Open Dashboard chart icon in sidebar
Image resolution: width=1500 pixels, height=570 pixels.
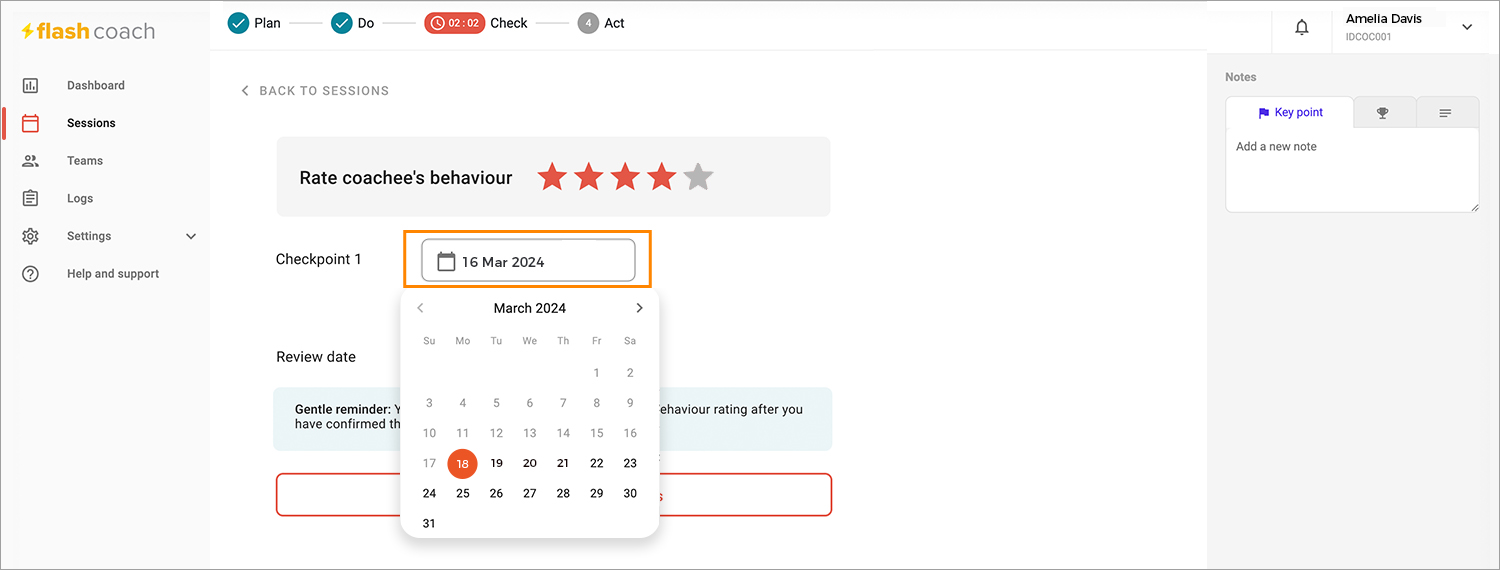click(x=30, y=86)
